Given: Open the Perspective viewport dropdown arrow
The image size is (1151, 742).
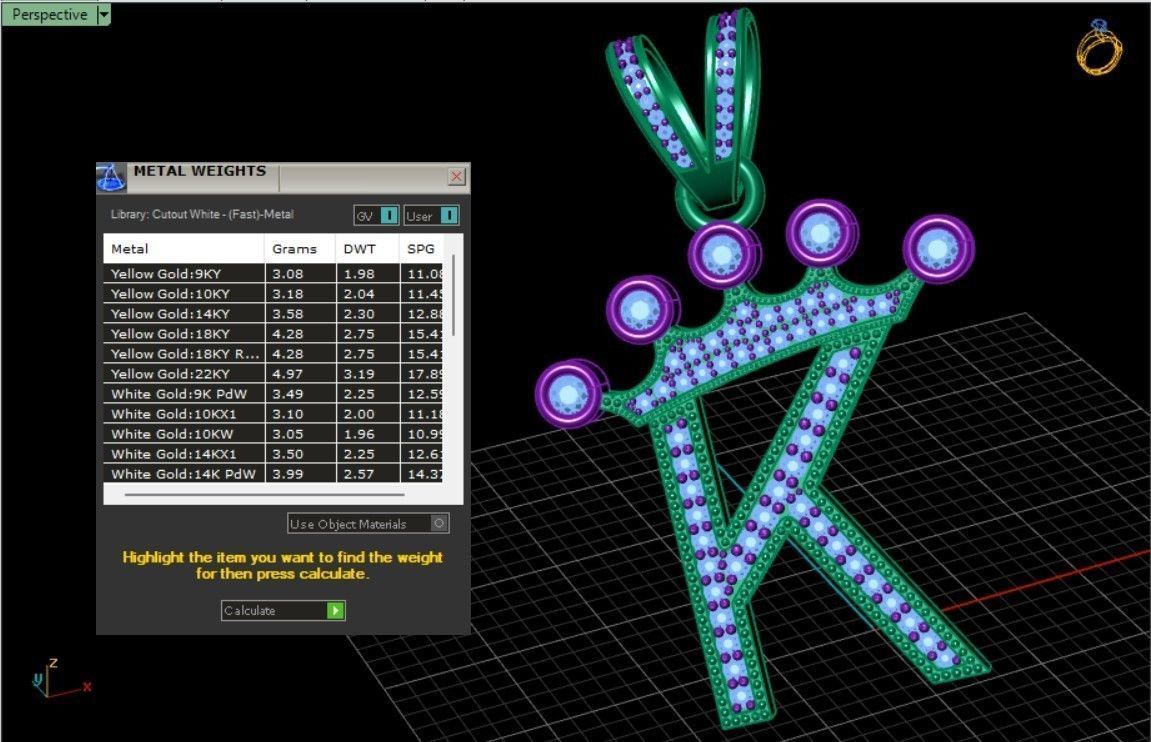Looking at the screenshot, I should [104, 14].
